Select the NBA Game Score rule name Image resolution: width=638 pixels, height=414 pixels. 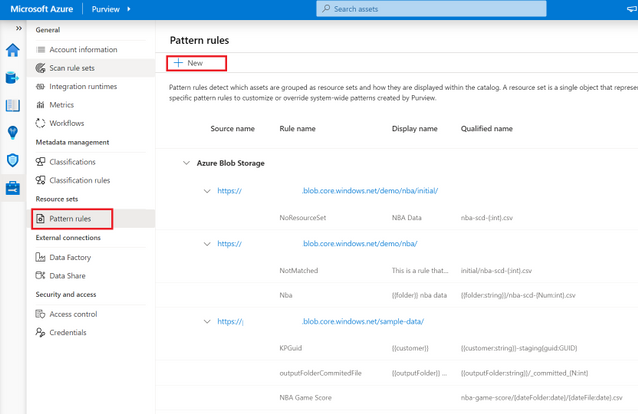[x=305, y=398]
